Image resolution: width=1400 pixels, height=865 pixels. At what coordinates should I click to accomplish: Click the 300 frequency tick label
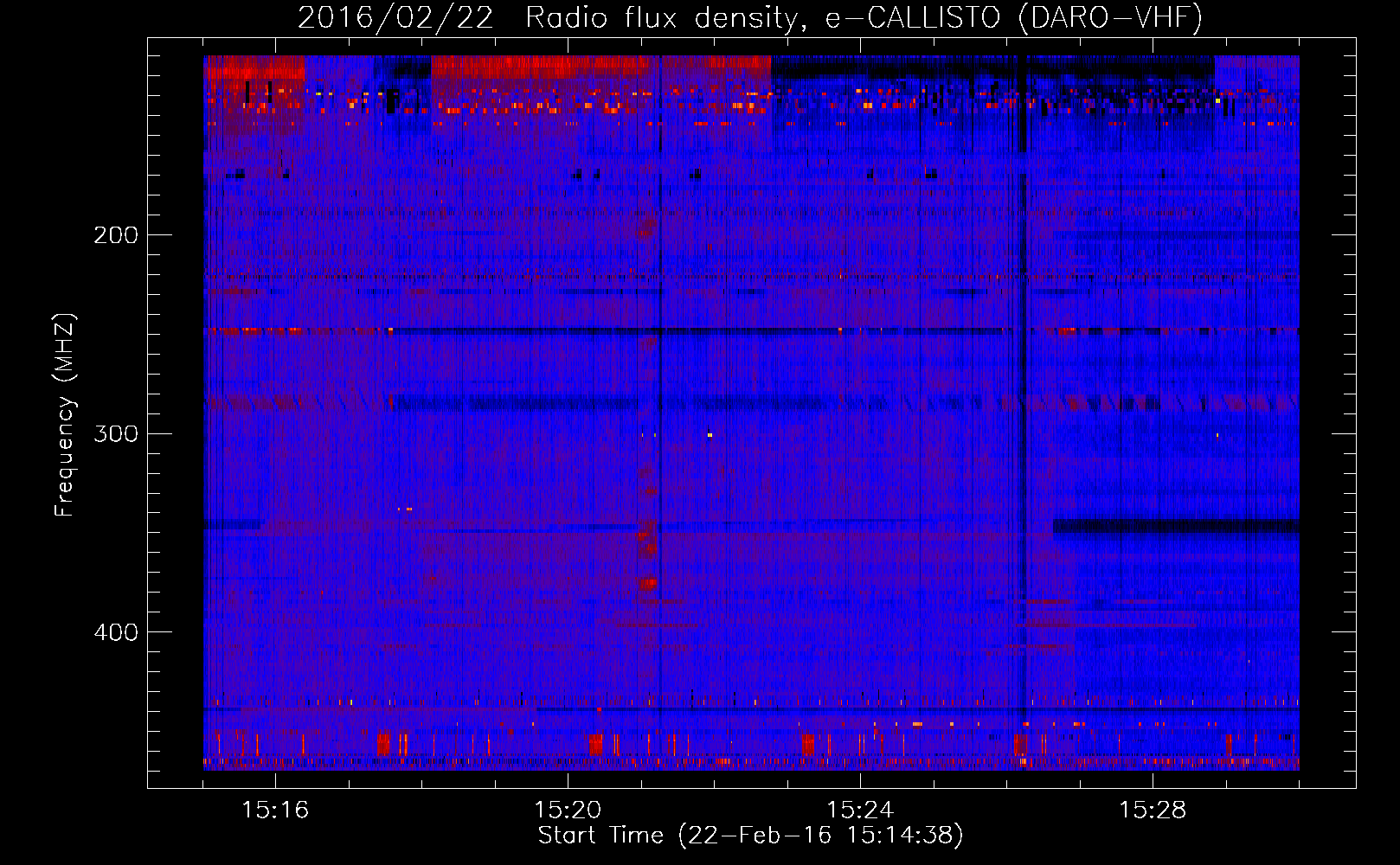coord(116,433)
